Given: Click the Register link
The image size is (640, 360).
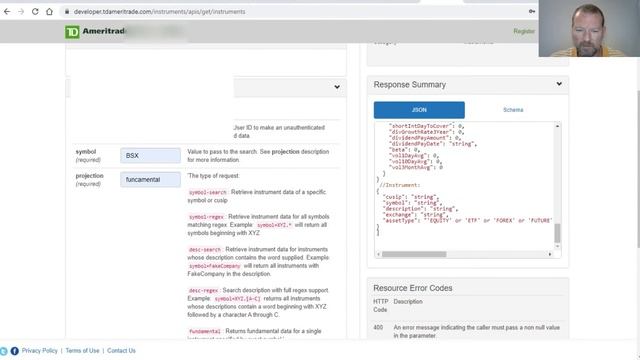Looking at the screenshot, I should pos(524,31).
